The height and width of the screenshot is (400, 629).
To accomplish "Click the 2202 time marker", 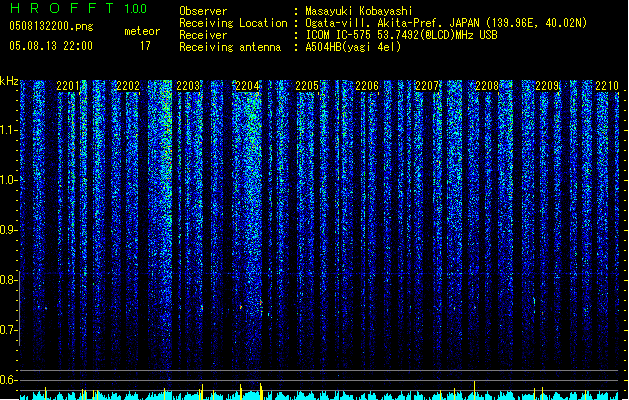I will tap(128, 86).
